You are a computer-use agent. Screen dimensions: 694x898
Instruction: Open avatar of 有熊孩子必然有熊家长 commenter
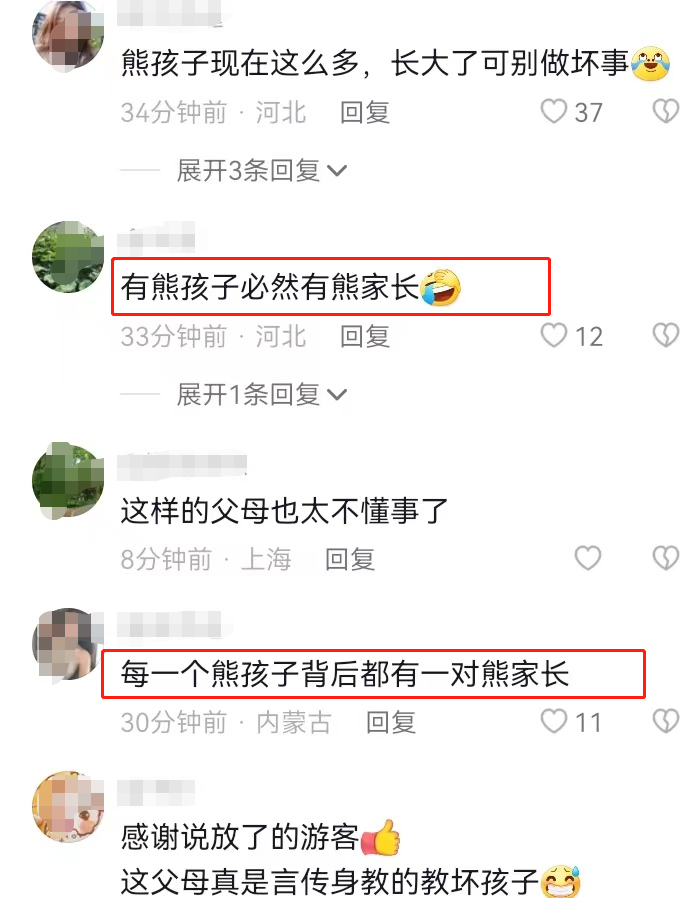[68, 257]
